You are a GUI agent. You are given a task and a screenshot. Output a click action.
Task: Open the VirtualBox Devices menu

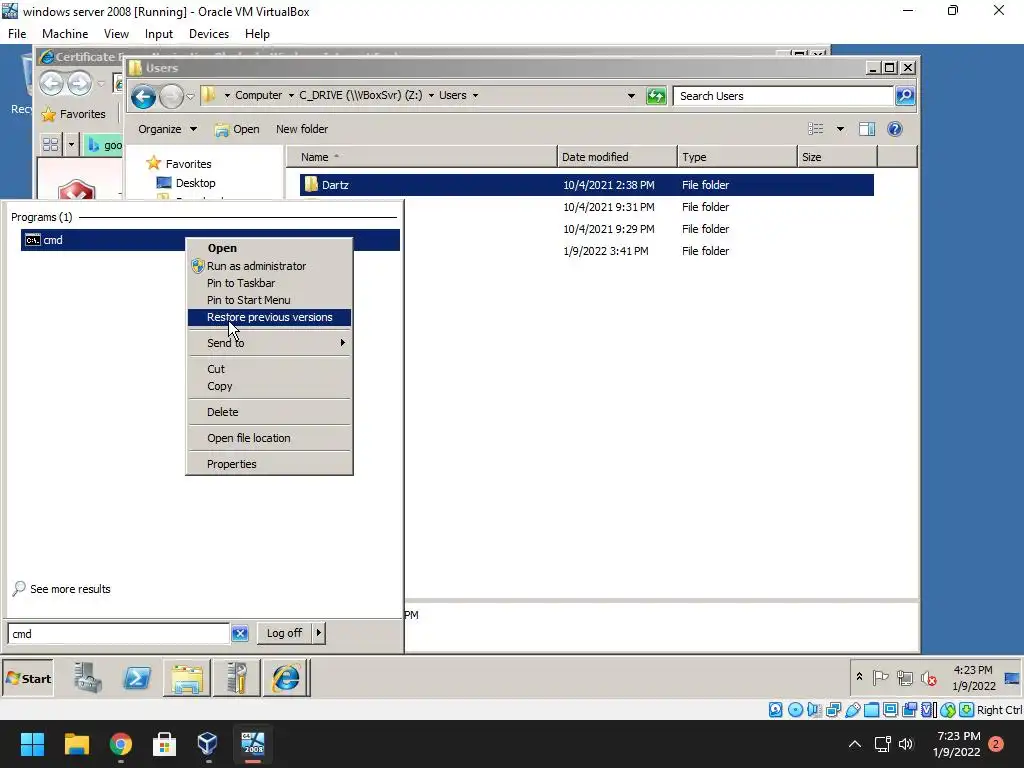click(x=209, y=34)
